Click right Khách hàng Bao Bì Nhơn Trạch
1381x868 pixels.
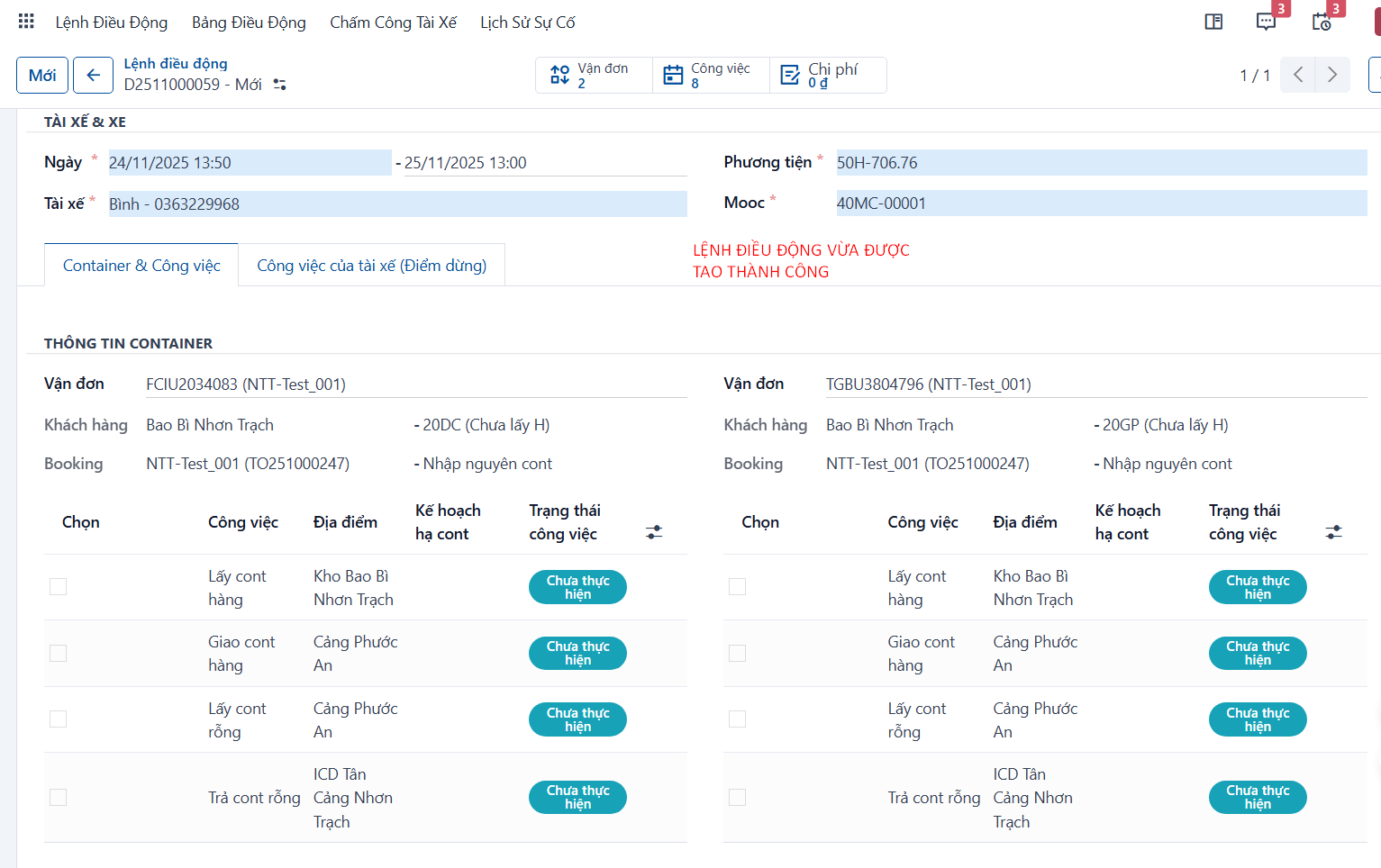pos(889,425)
